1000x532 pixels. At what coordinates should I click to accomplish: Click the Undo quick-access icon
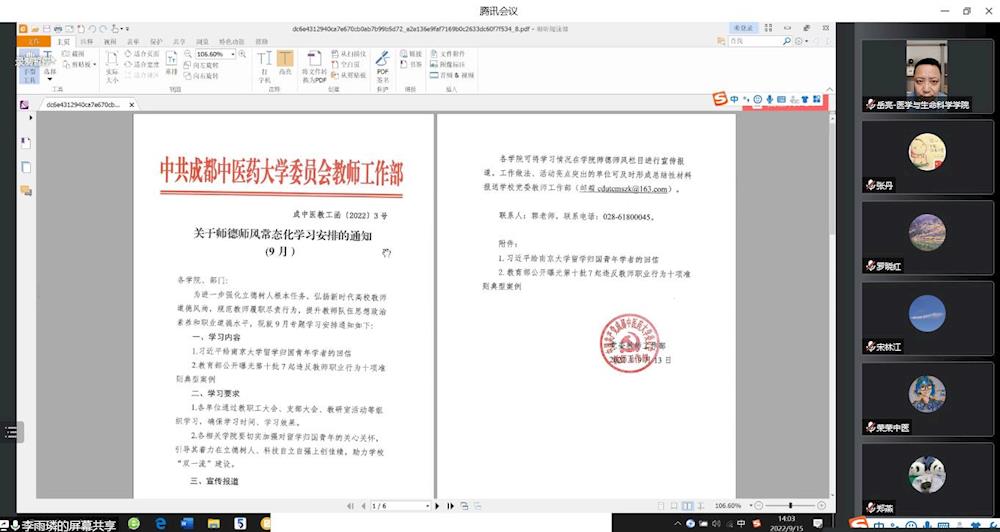click(92, 29)
